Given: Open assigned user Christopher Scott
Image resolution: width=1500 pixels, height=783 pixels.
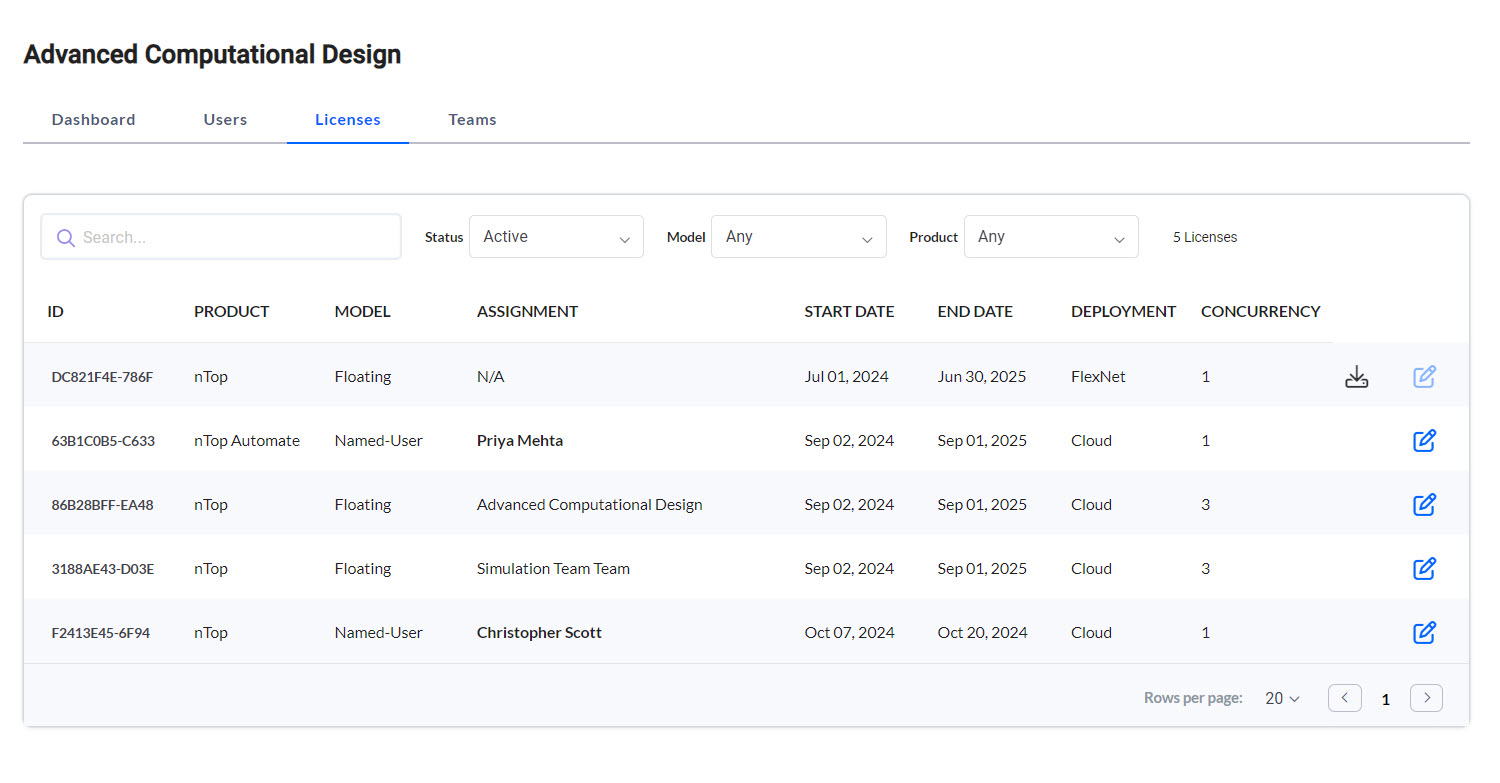Looking at the screenshot, I should click(539, 633).
